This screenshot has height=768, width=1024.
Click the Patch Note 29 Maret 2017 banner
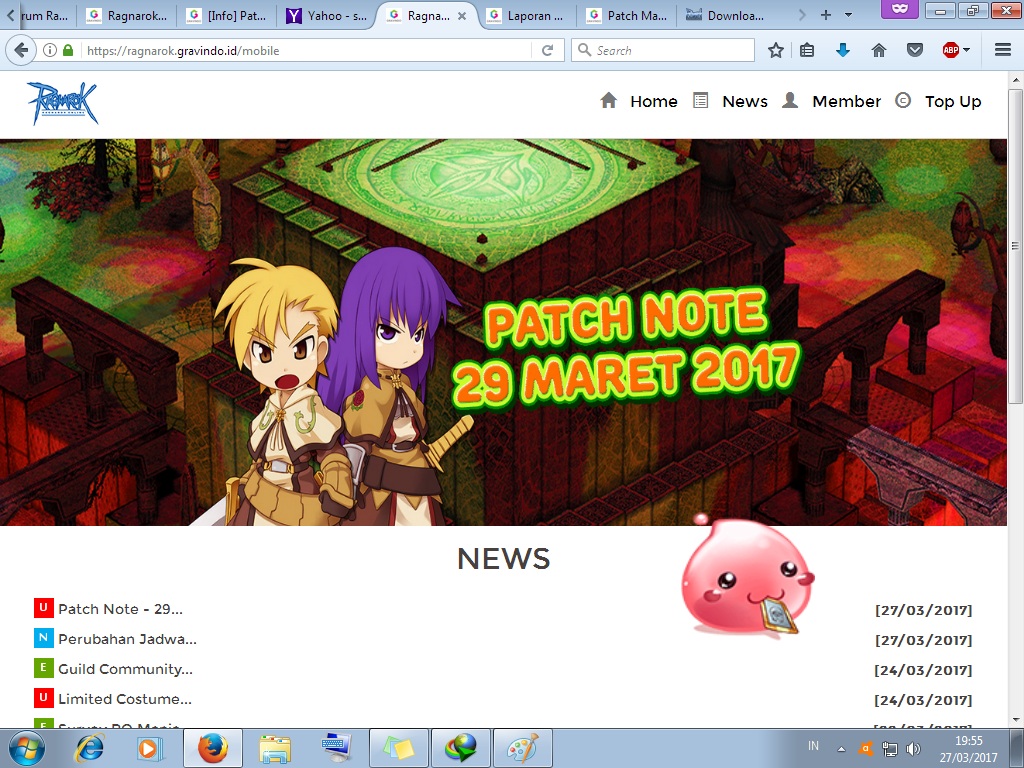pyautogui.click(x=504, y=332)
